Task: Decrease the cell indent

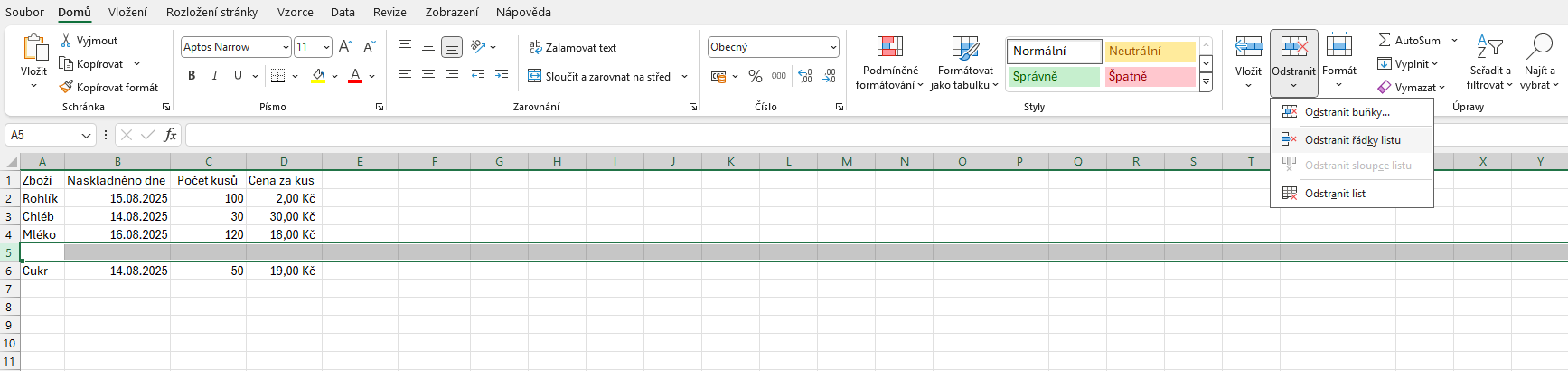Action: (x=478, y=76)
